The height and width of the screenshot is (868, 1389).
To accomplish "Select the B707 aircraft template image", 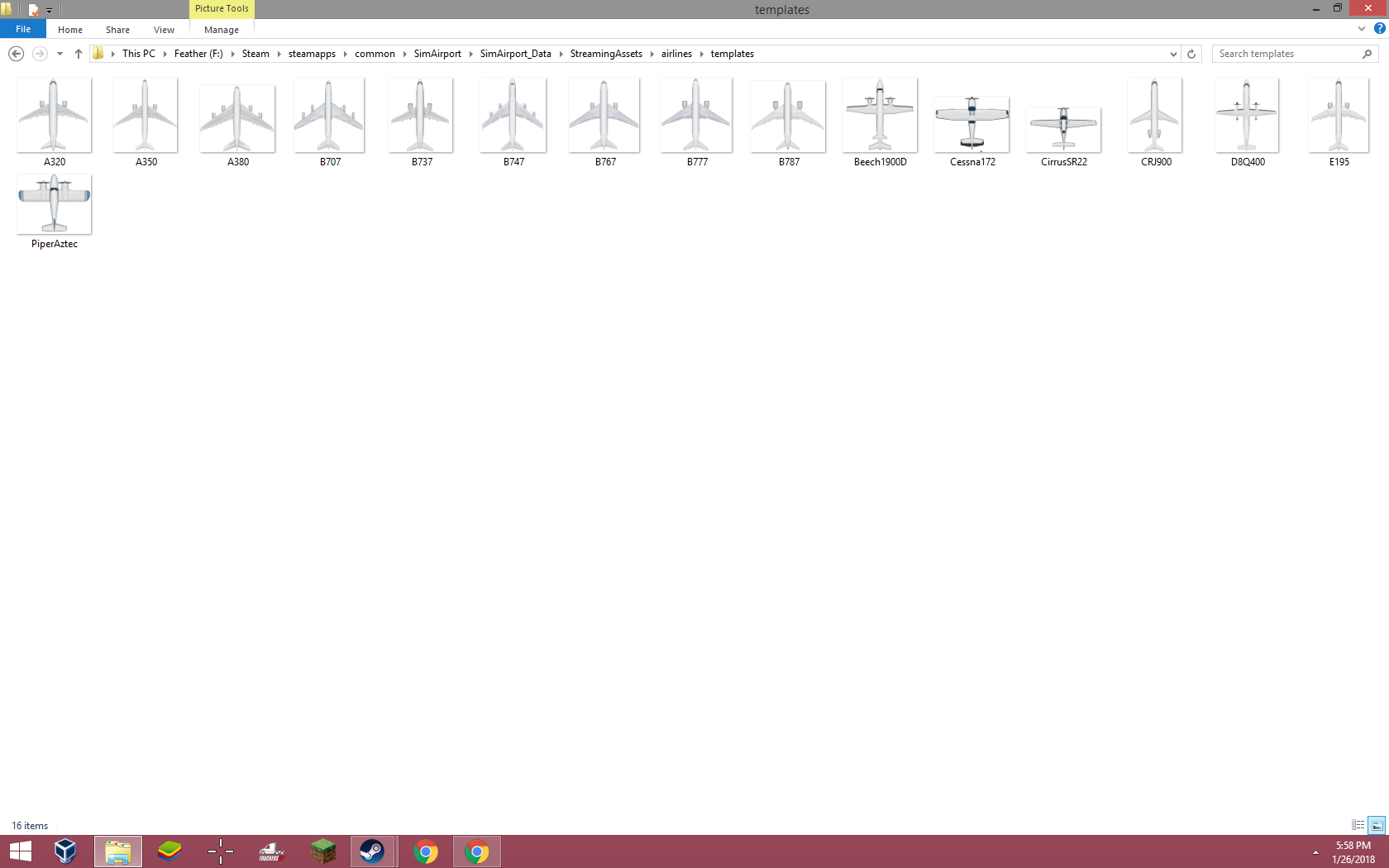I will (x=329, y=116).
